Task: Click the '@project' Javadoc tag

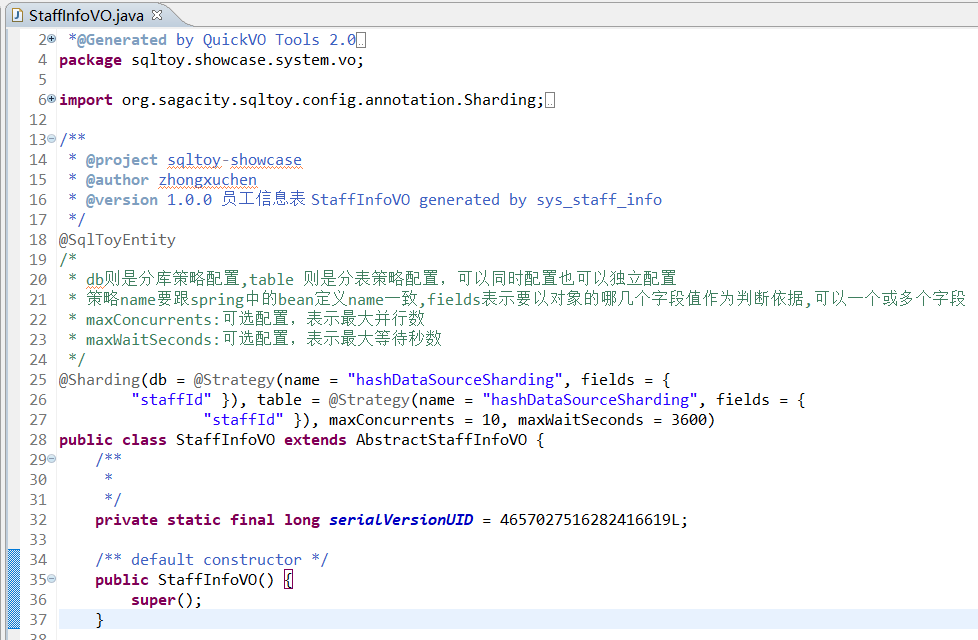Action: (122, 160)
